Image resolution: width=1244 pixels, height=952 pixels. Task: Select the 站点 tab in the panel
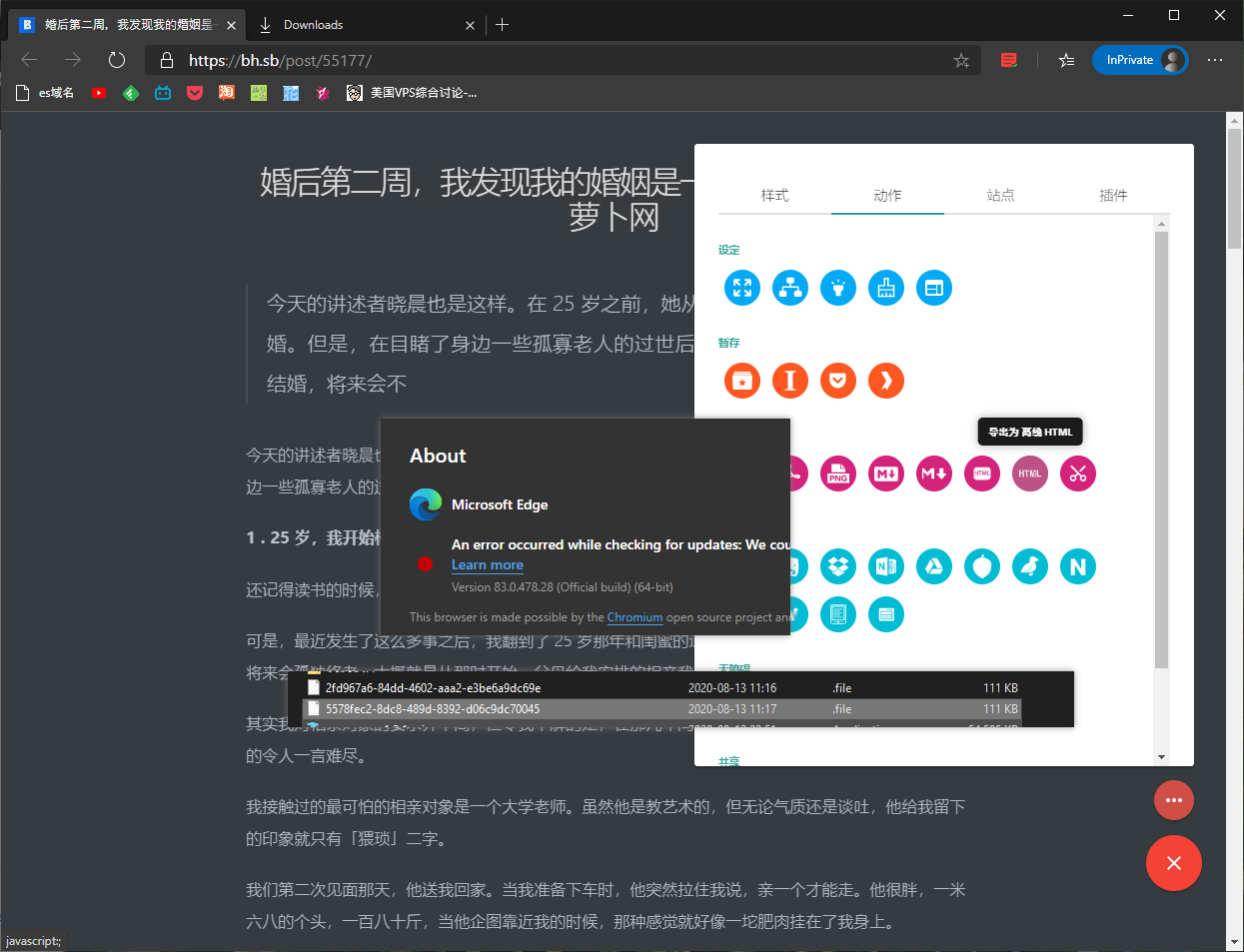[x=1000, y=195]
